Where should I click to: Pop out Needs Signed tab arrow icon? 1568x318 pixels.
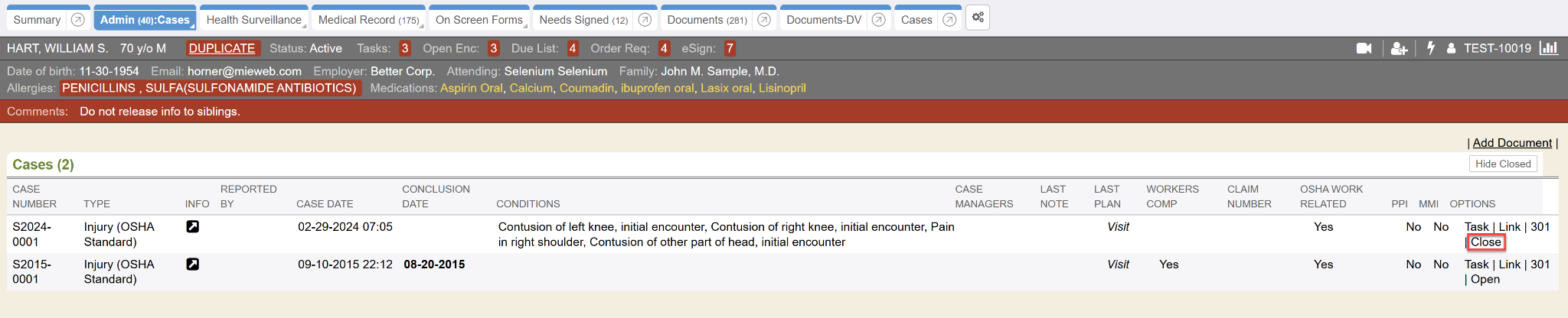click(645, 20)
